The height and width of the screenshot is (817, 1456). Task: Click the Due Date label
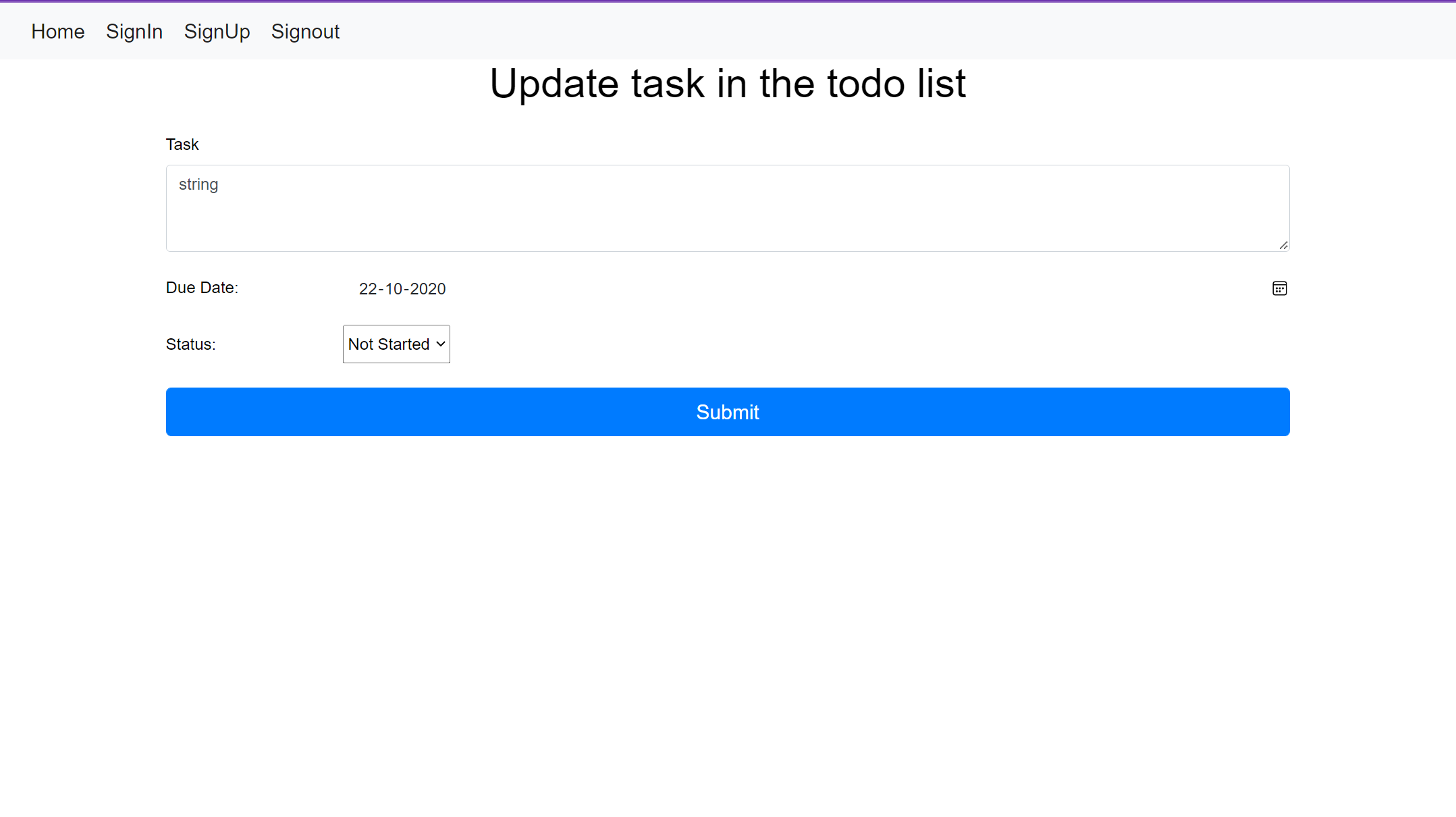[201, 288]
